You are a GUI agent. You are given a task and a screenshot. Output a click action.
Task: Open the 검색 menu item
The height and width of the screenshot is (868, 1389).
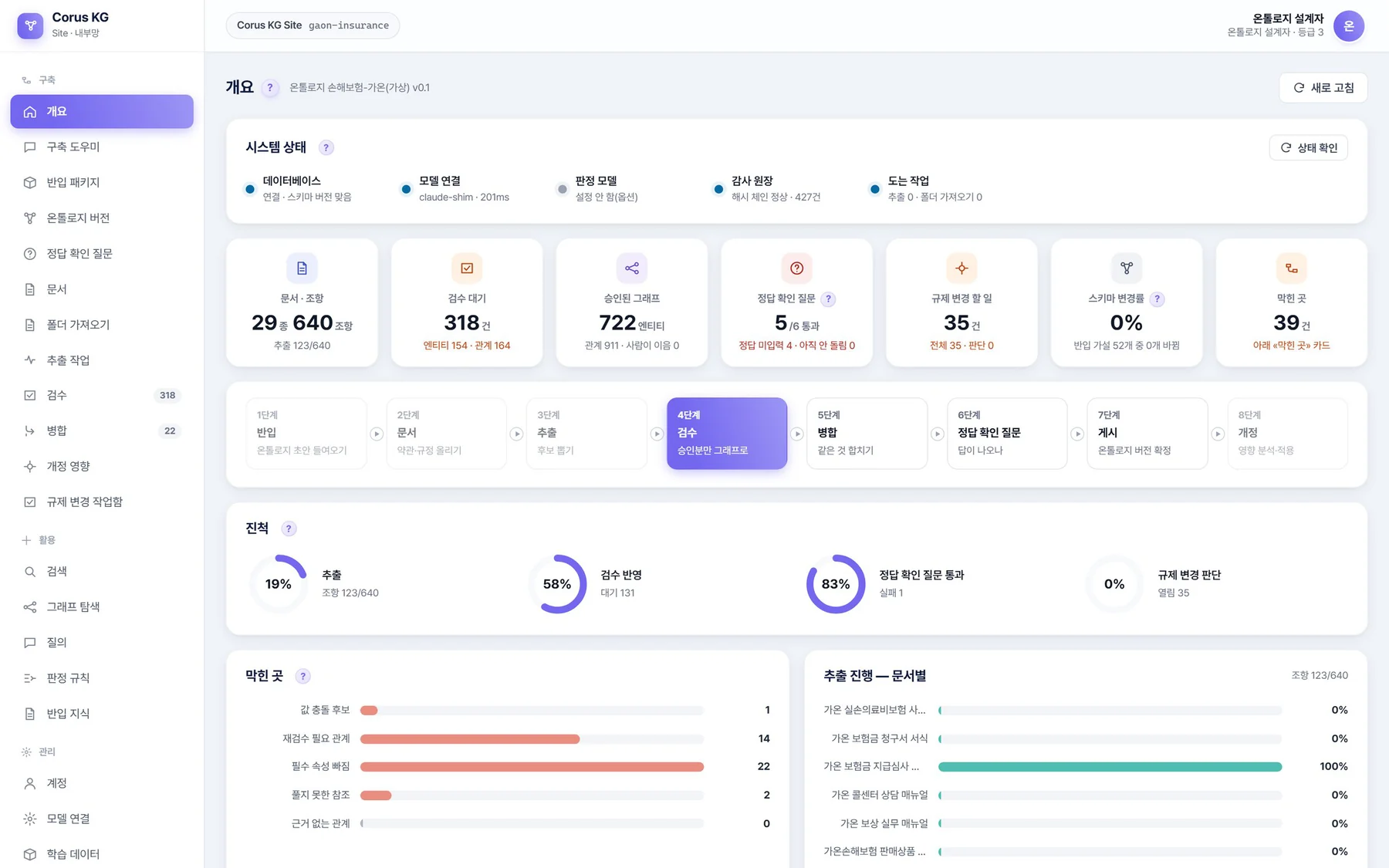pyautogui.click(x=102, y=572)
